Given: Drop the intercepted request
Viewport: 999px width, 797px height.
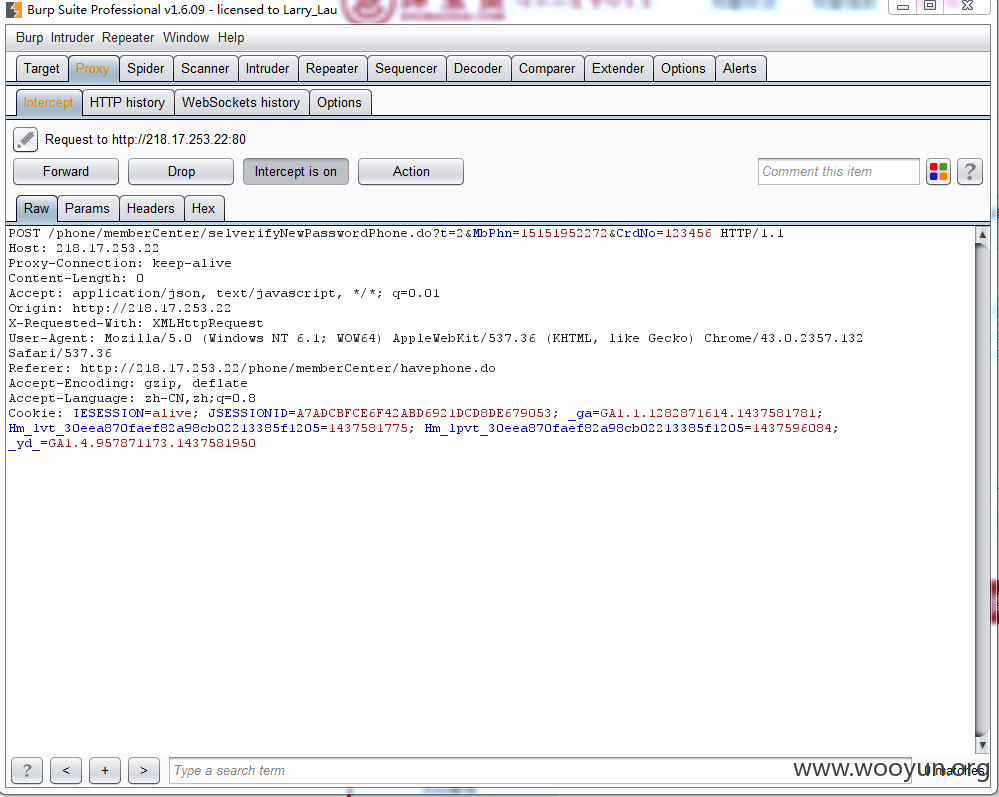Looking at the screenshot, I should [181, 171].
